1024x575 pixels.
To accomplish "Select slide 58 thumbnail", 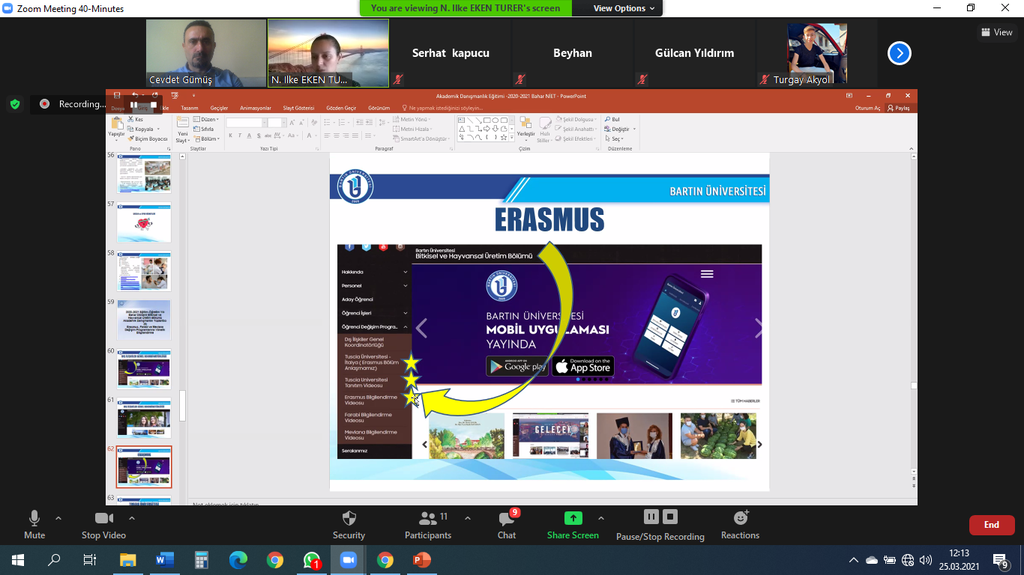I will 144,271.
